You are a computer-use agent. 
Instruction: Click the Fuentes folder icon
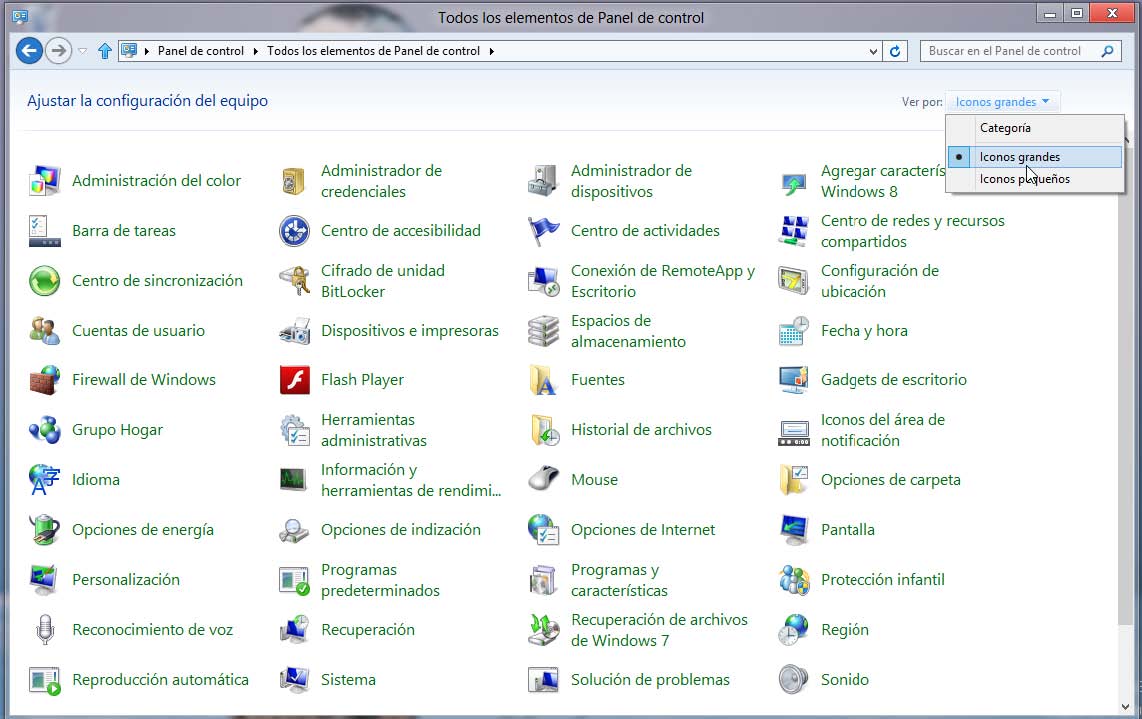coord(543,380)
